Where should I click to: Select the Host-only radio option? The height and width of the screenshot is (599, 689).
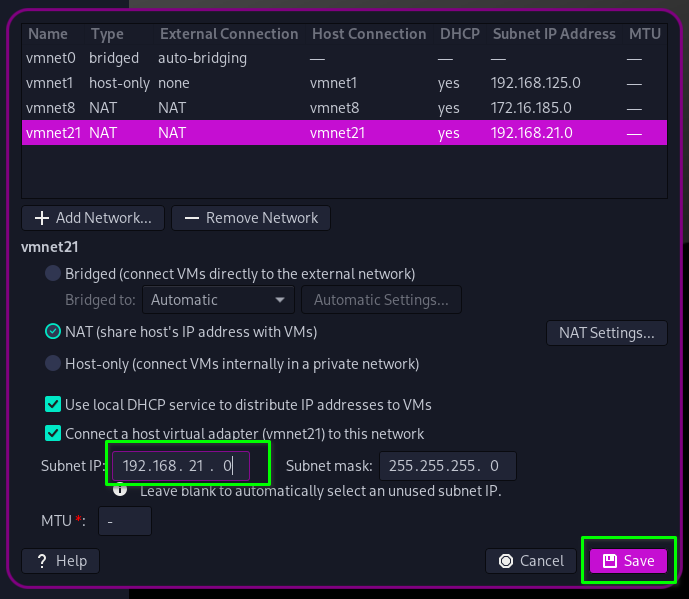click(53, 364)
